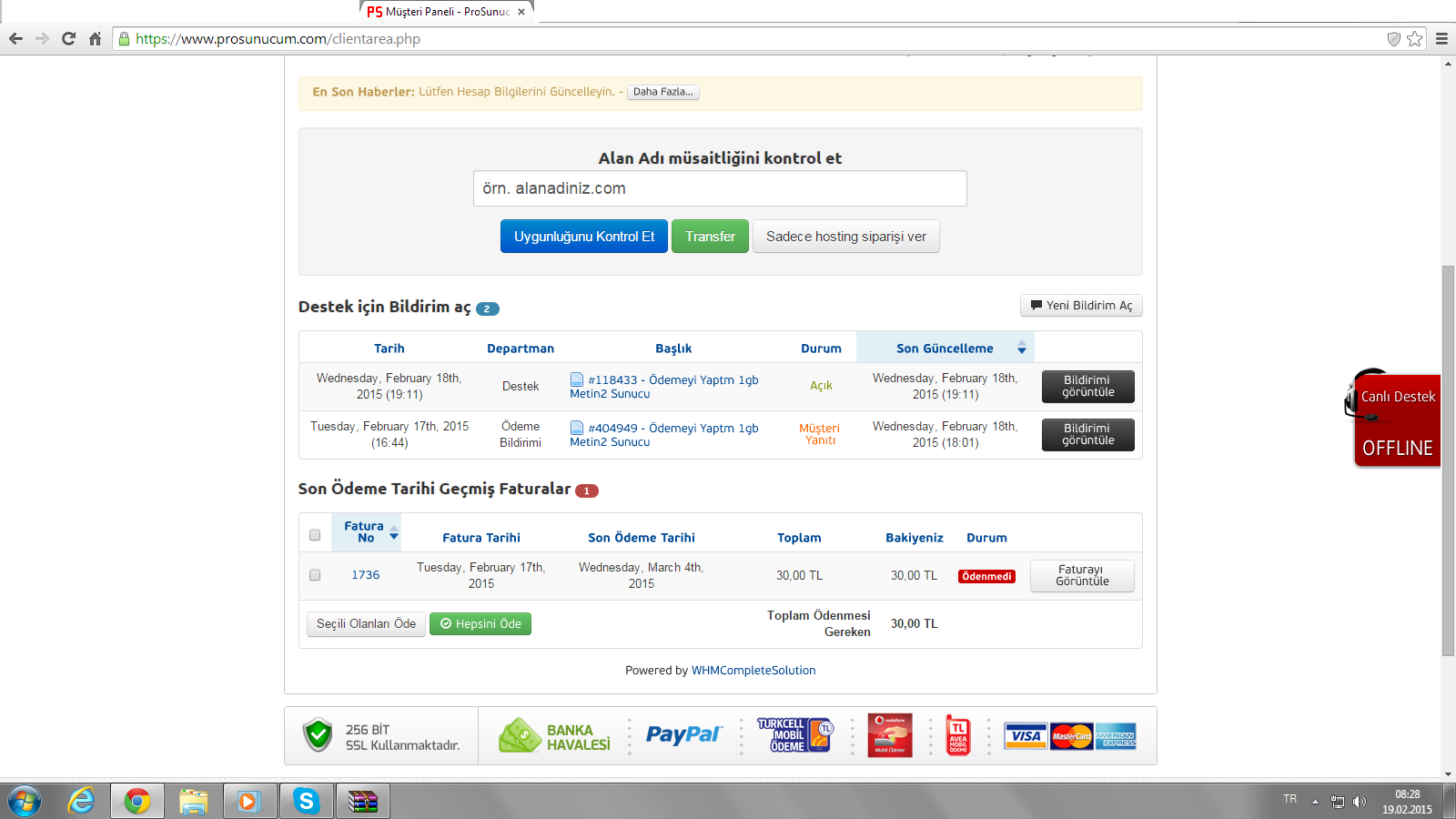Screen dimensions: 1456x819
Task: Click the browser forward arrow
Action: coord(42,39)
